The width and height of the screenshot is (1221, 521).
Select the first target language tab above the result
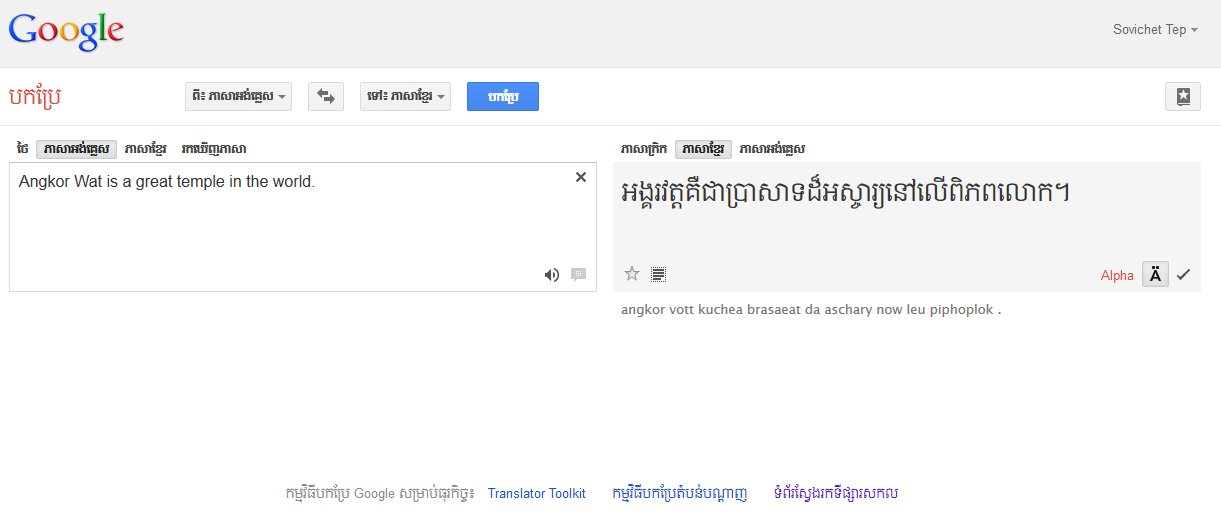point(644,149)
